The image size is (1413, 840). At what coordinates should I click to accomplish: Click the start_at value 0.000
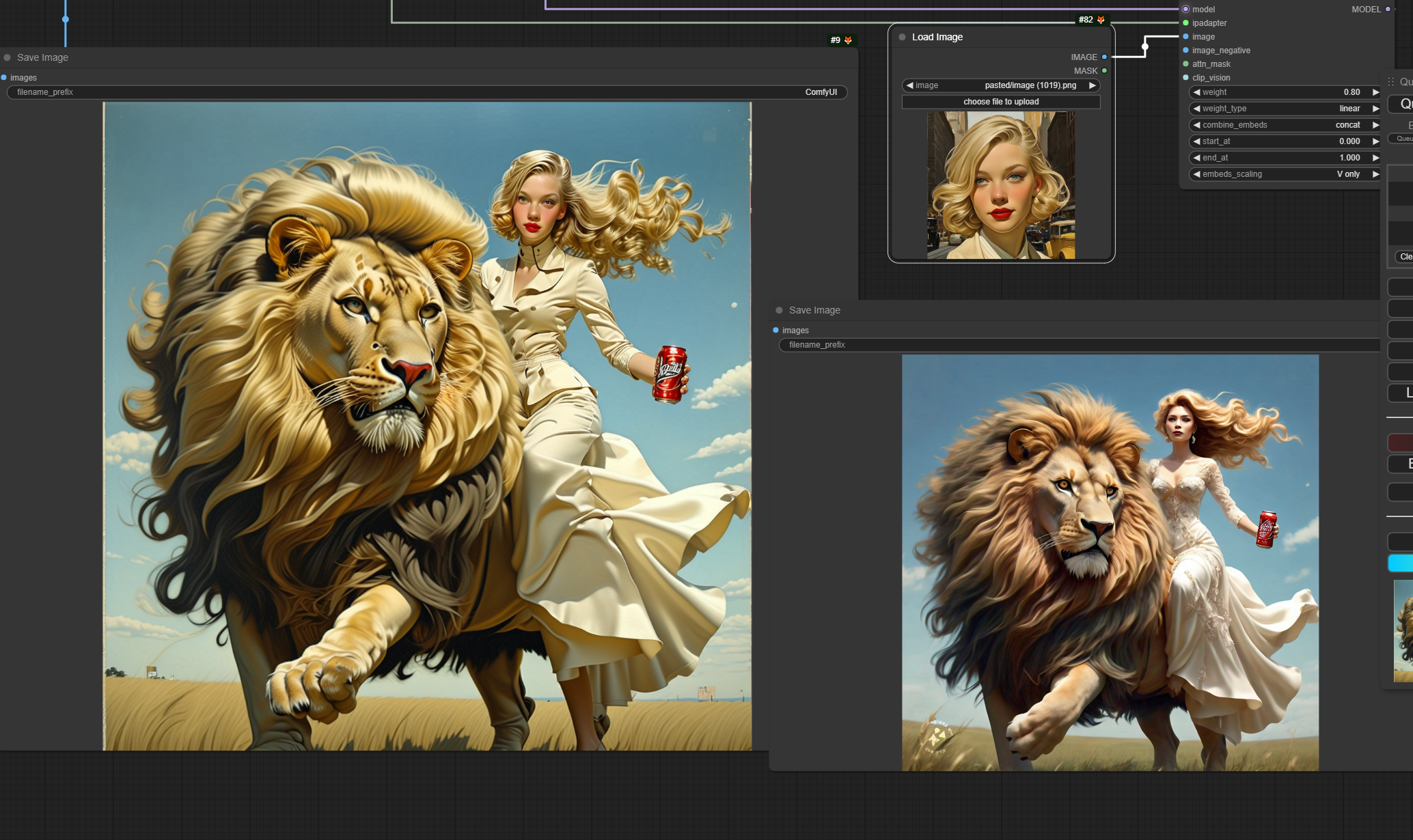point(1349,141)
